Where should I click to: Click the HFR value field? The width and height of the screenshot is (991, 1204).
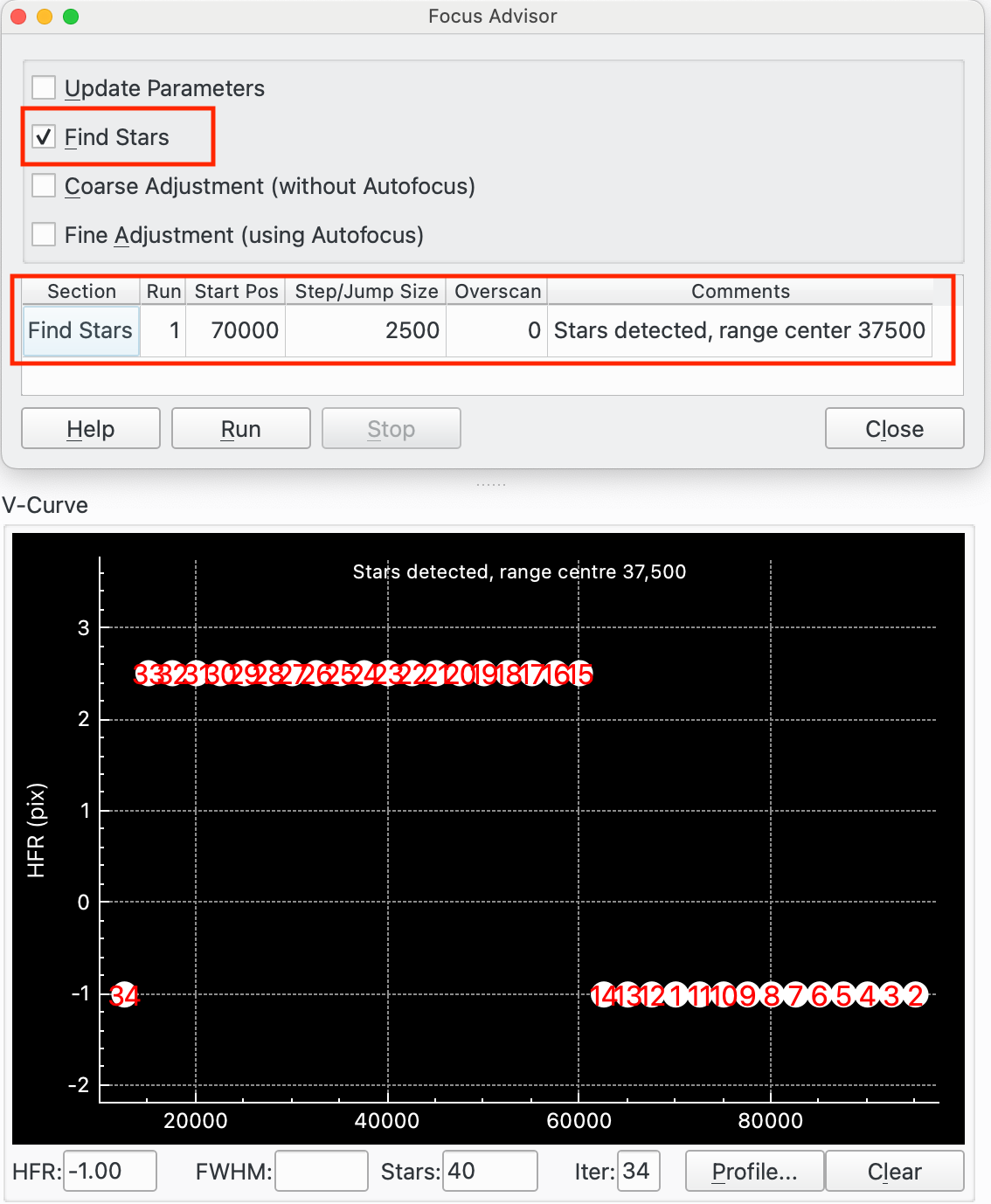[110, 1172]
